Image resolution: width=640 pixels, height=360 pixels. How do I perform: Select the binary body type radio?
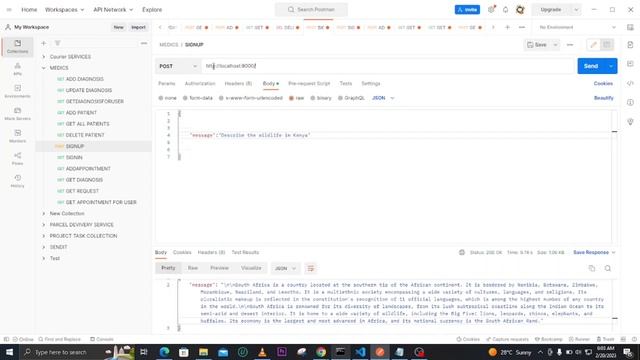click(x=313, y=98)
